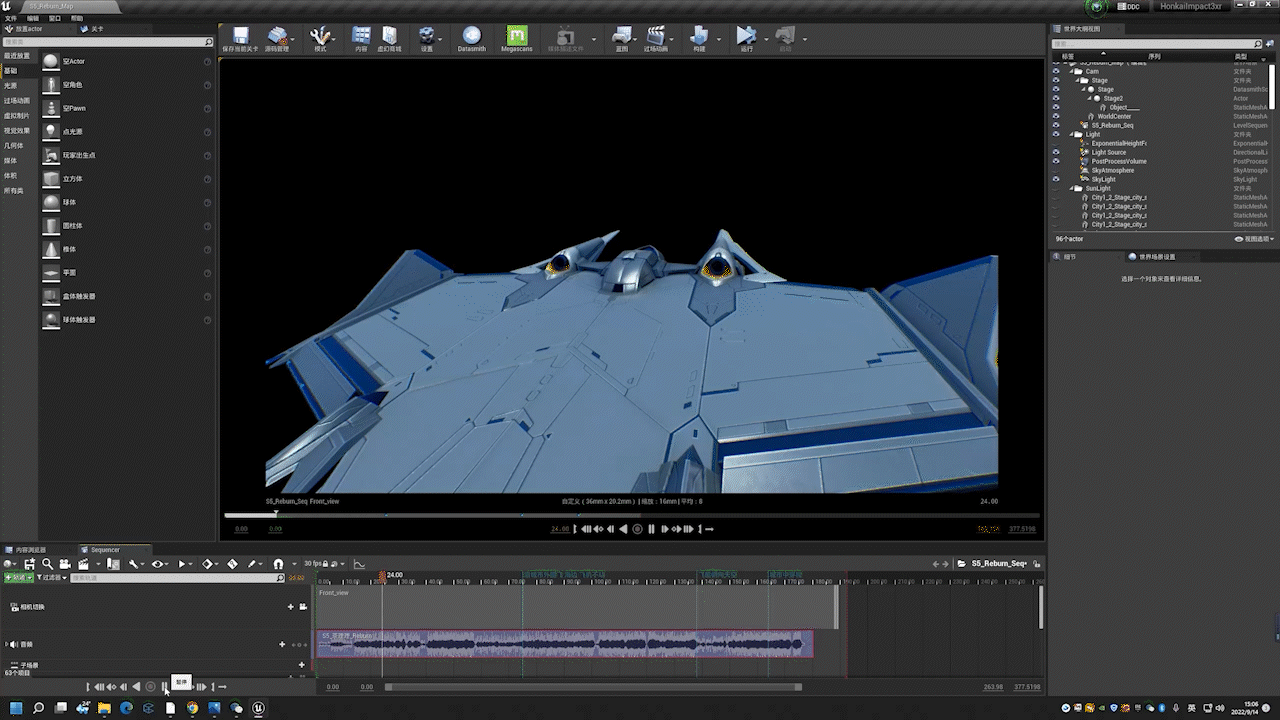1280x720 pixels.
Task: Toggle visibility eye of Stage2 actor
Action: (1055, 98)
